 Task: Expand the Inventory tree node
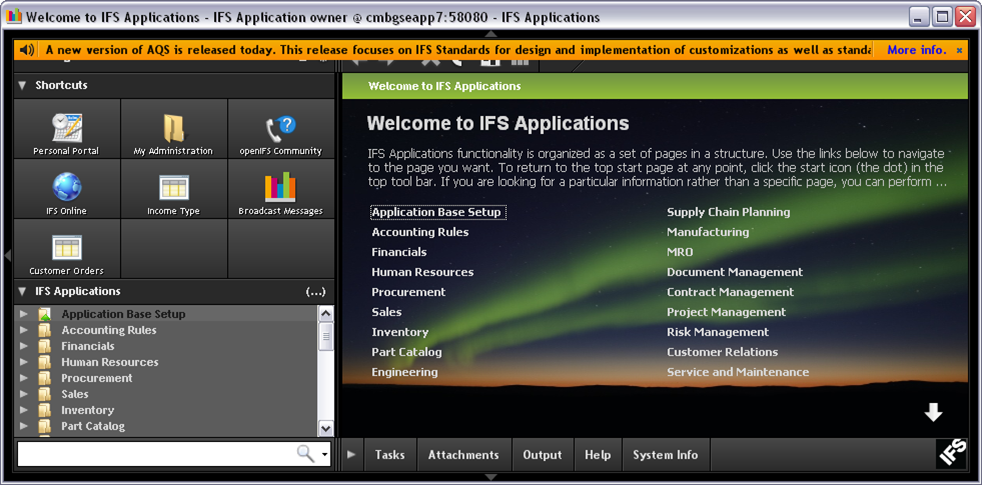(x=24, y=410)
